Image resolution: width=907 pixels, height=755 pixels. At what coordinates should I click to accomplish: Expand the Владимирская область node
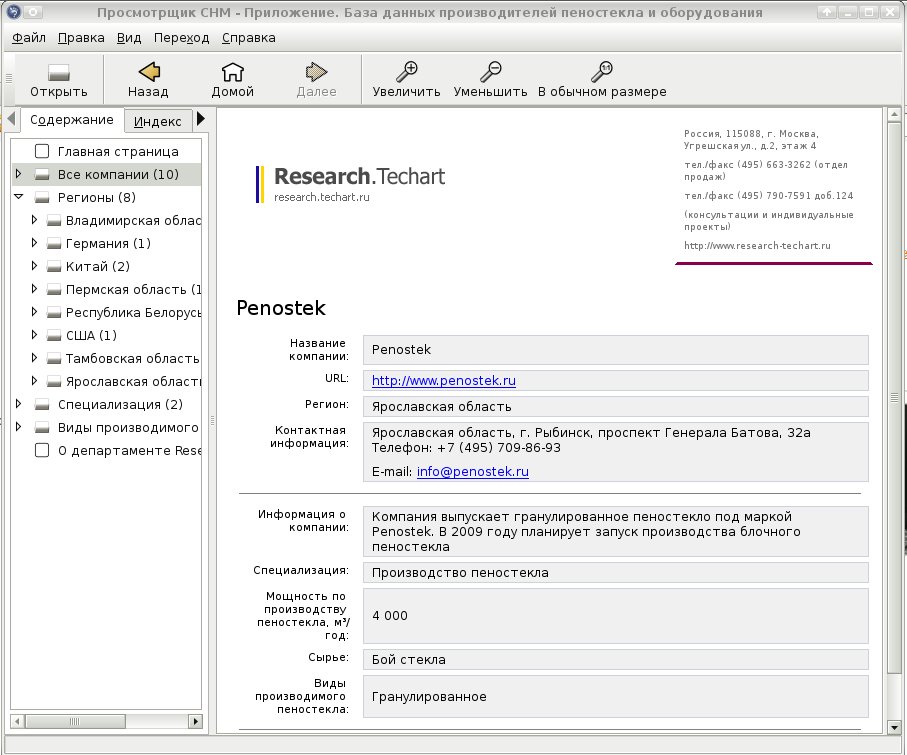click(34, 220)
